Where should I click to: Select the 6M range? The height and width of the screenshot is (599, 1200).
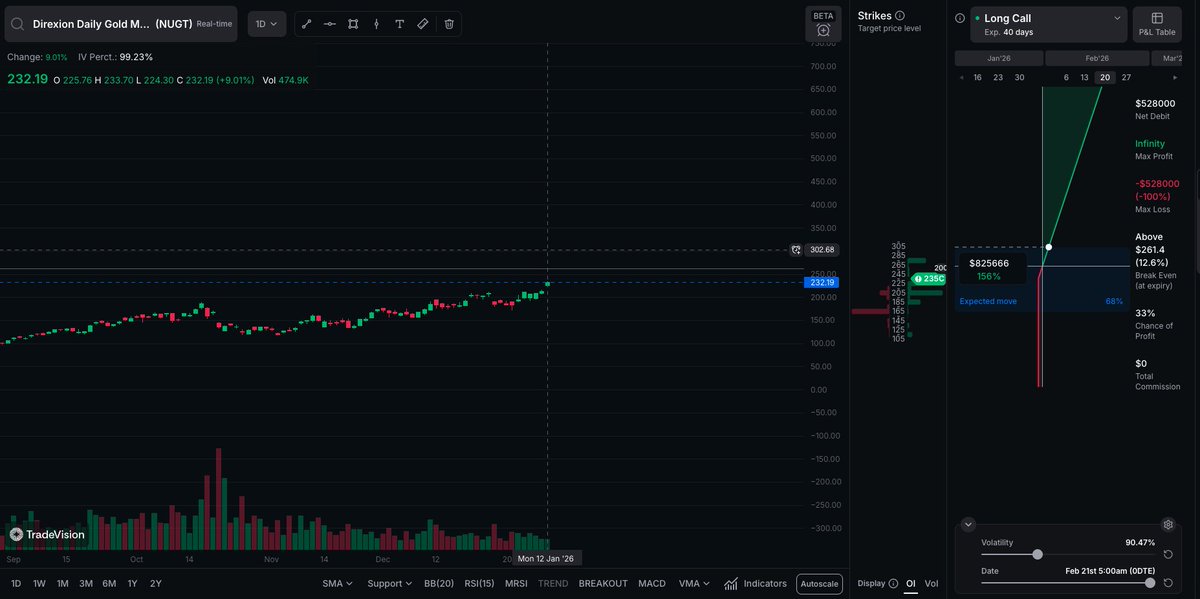[109, 583]
